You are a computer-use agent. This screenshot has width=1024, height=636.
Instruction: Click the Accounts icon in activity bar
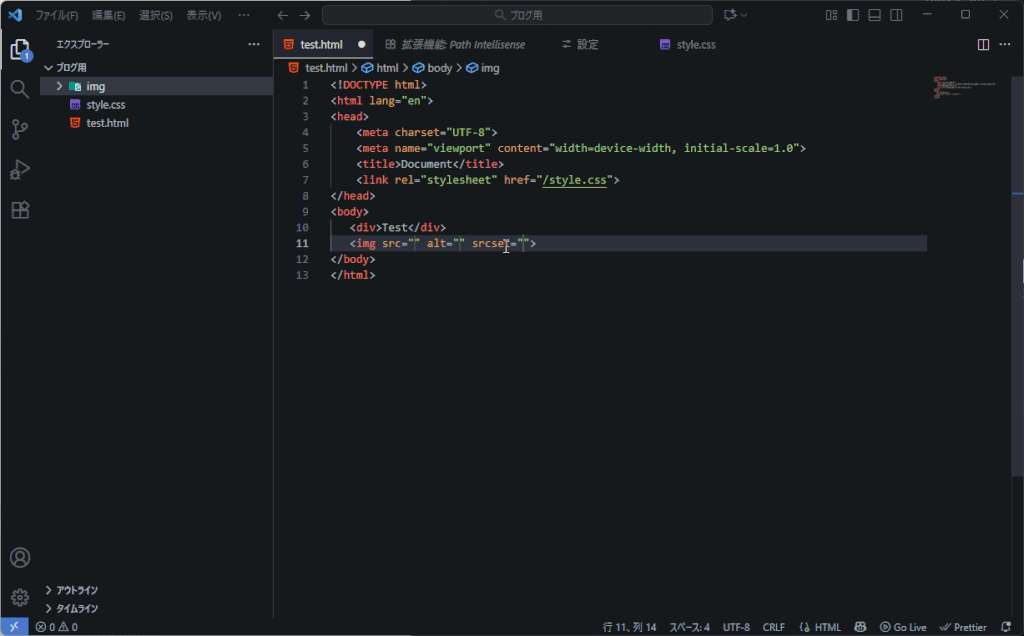click(19, 558)
